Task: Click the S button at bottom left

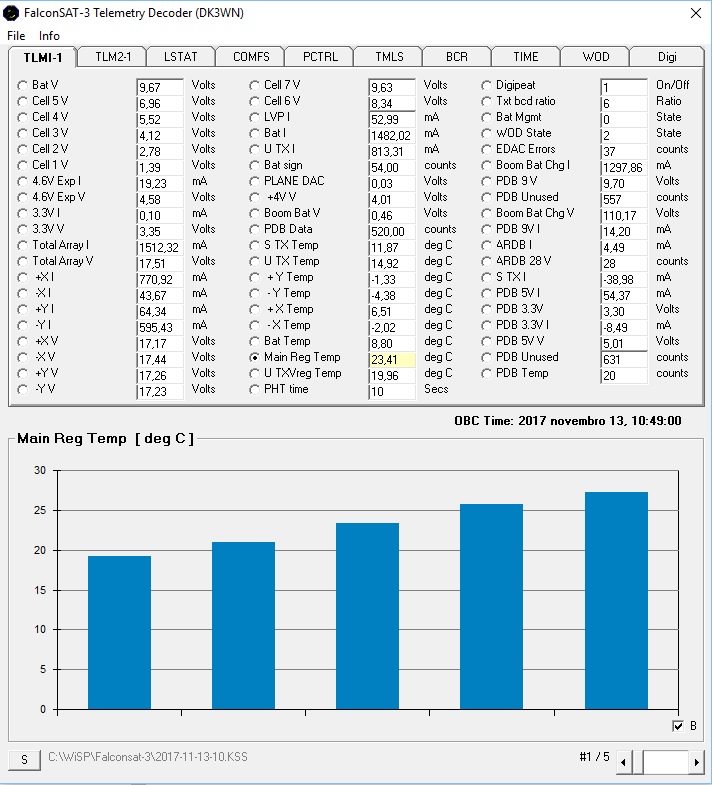Action: (x=25, y=759)
